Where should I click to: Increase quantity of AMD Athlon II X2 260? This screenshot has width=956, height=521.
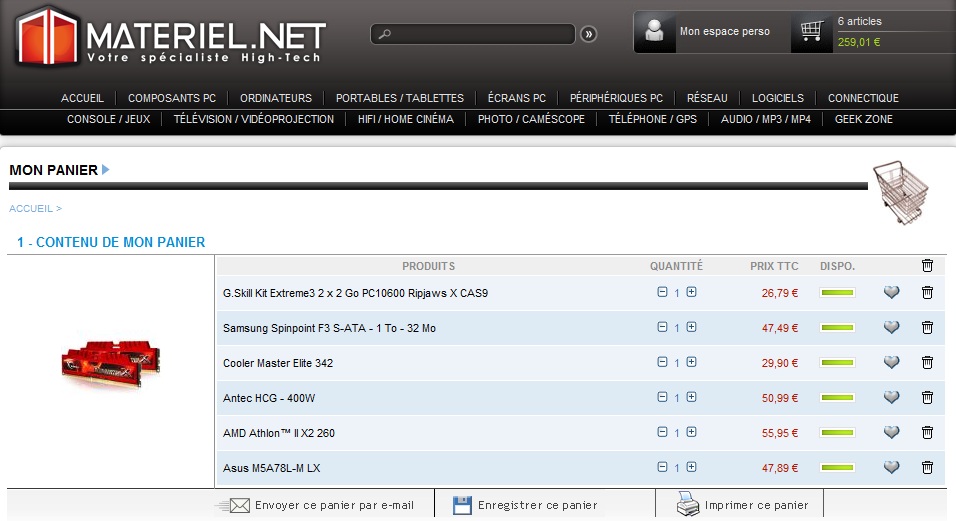[691, 432]
